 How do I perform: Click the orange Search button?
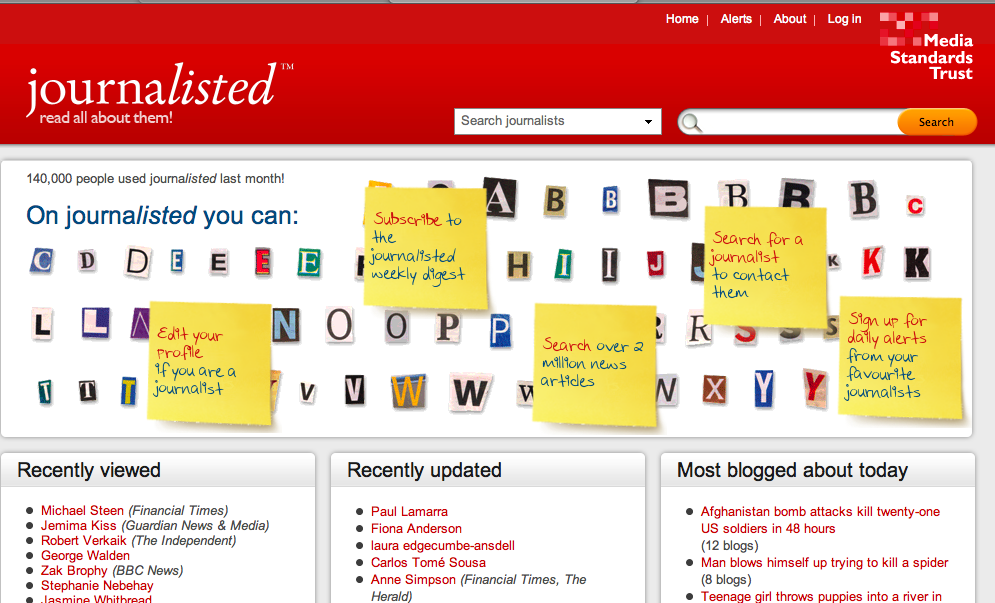click(x=937, y=122)
